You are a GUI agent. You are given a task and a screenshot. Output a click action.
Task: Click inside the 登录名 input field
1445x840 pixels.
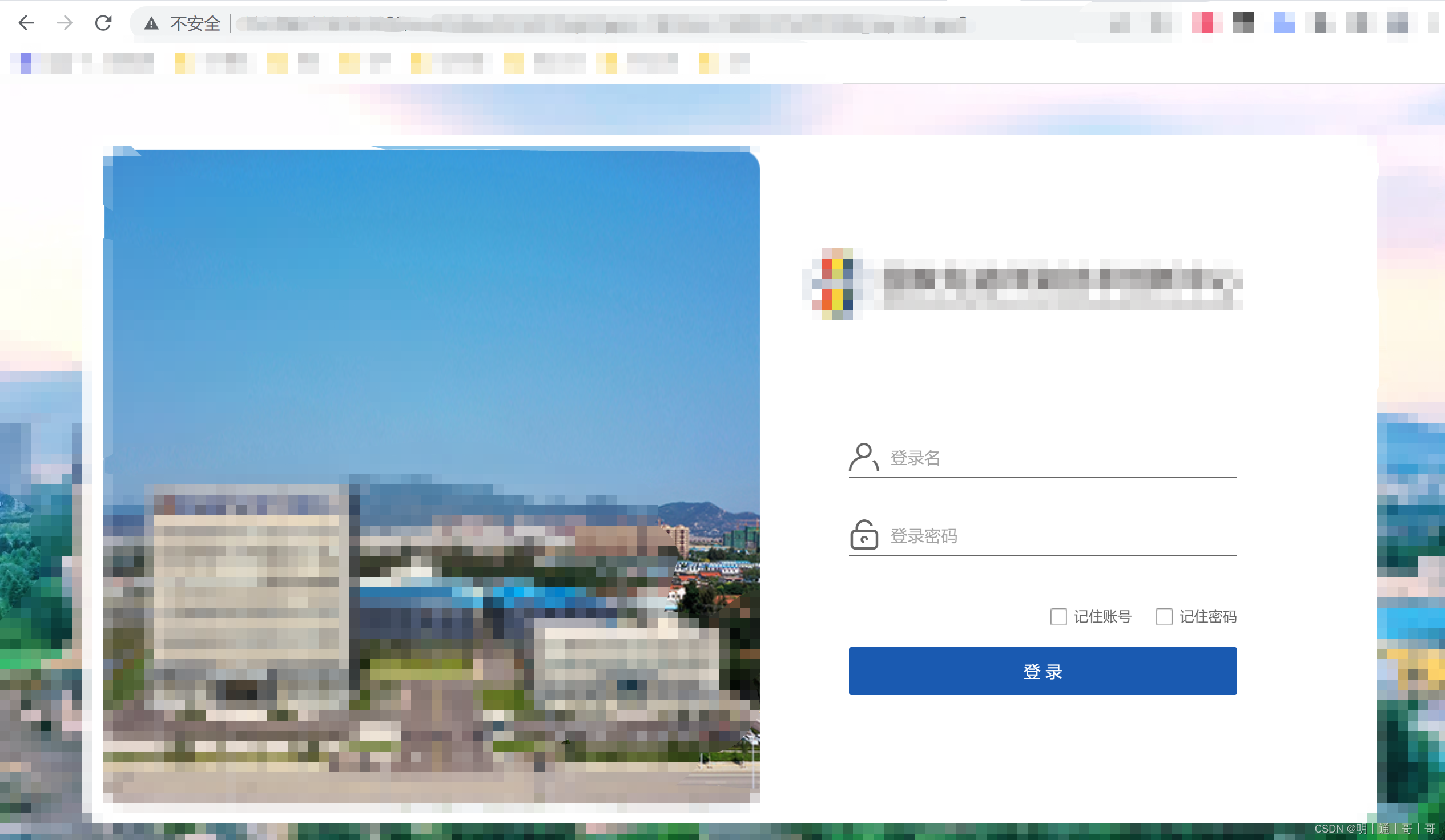1032,458
